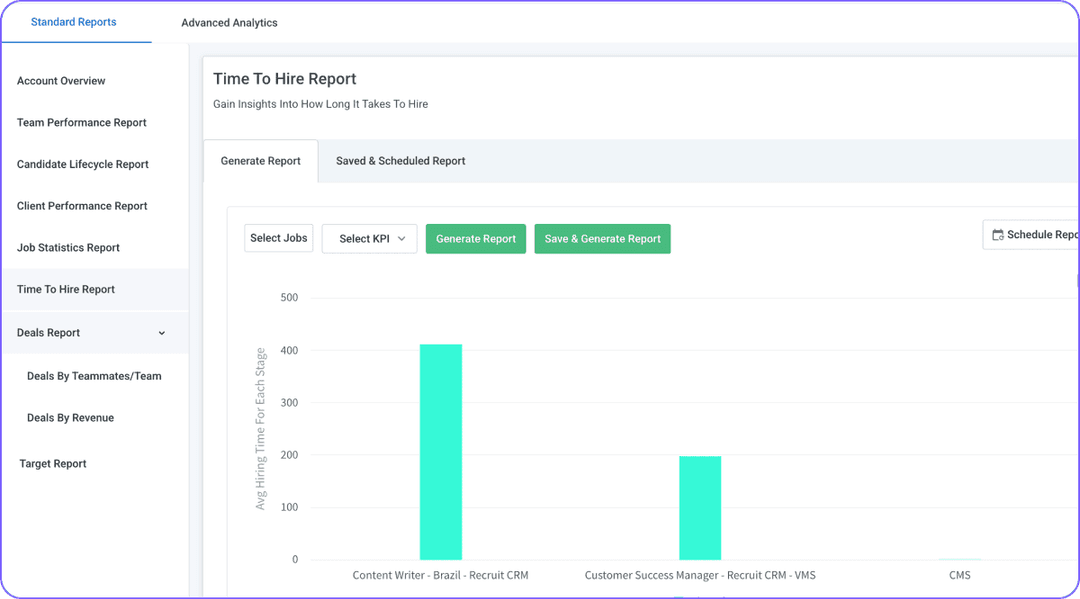Open the Job Statistics Report

[70, 247]
